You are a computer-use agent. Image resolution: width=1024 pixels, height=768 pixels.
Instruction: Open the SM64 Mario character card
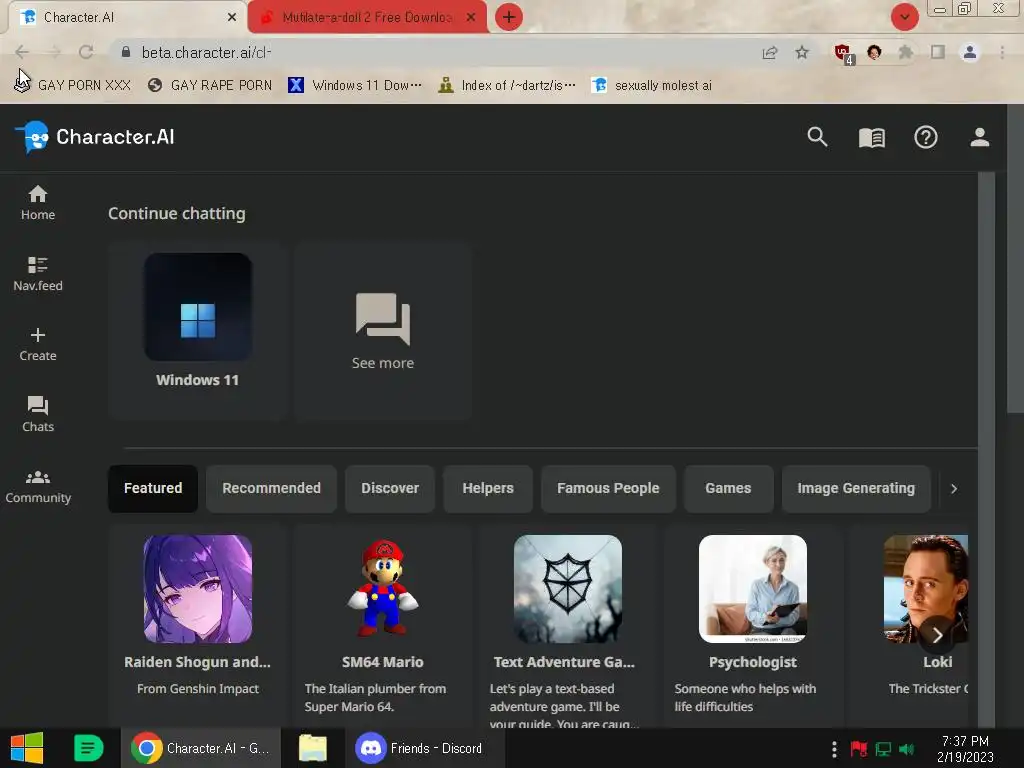[x=383, y=626]
